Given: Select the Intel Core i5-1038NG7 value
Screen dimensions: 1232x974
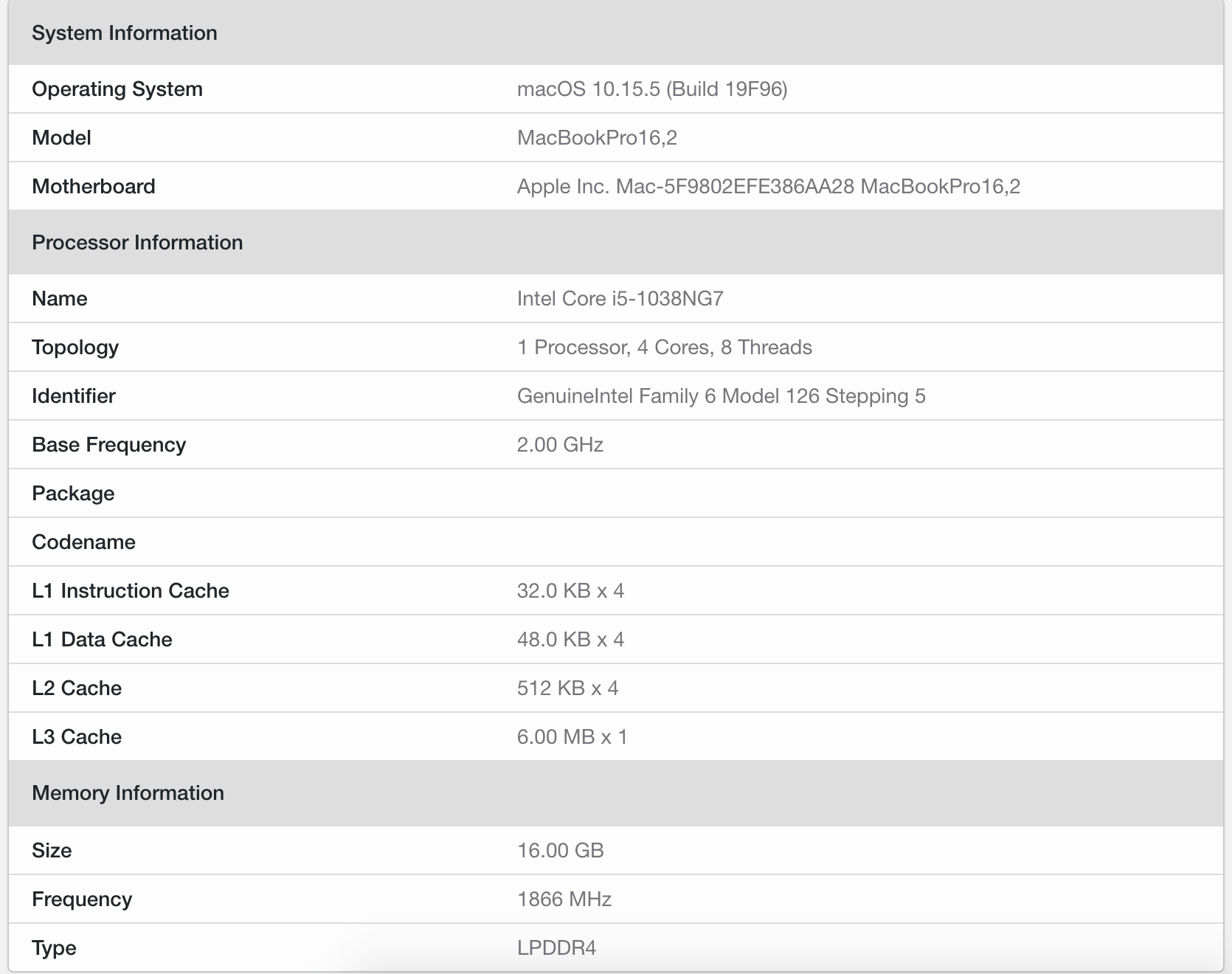Looking at the screenshot, I should pos(620,299).
